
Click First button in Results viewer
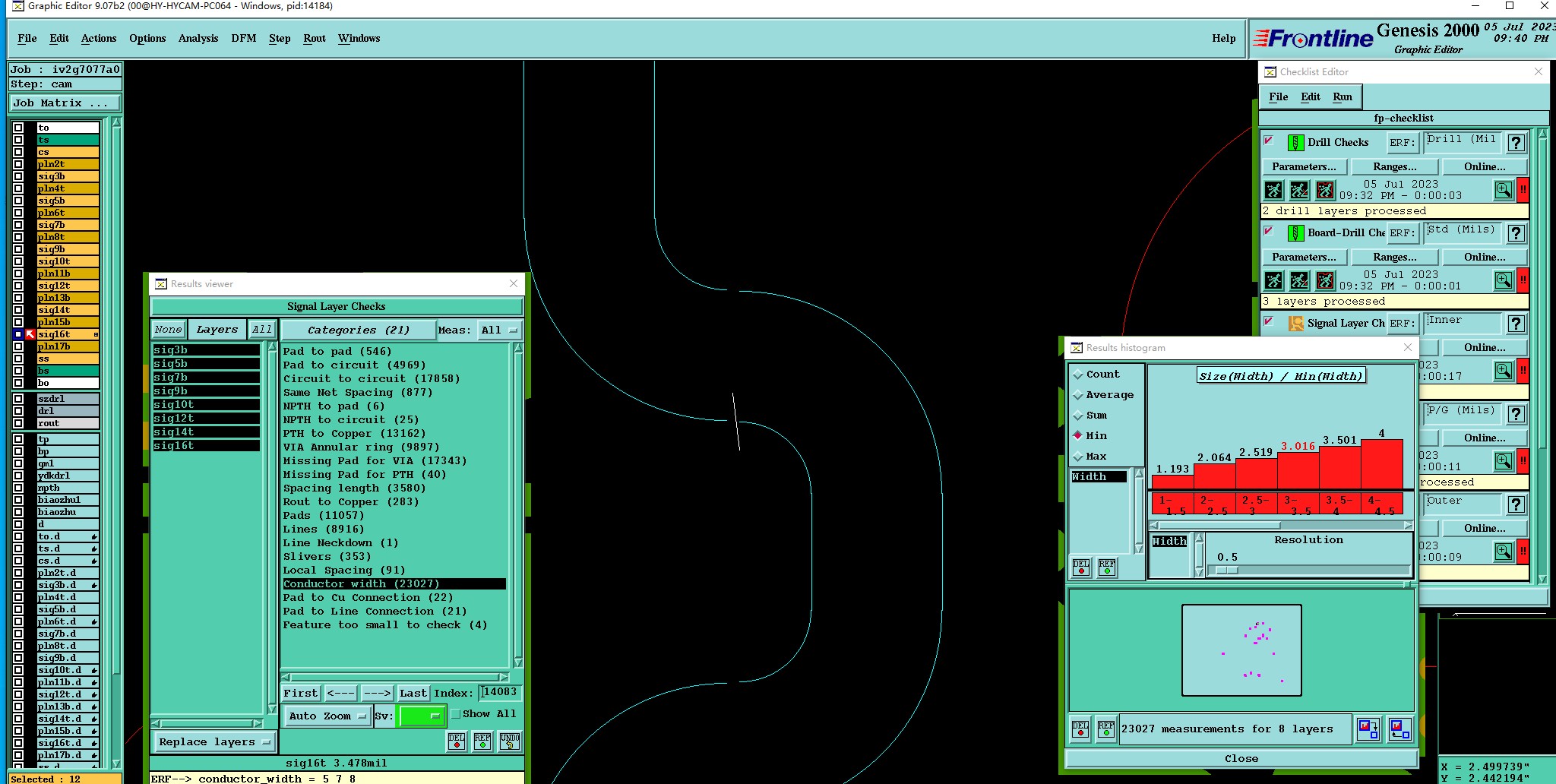point(301,693)
